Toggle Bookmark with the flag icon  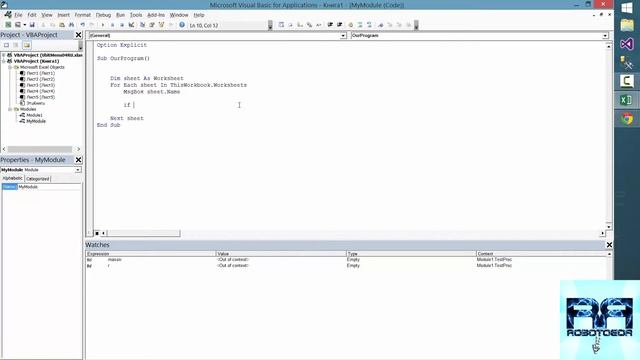coord(380,25)
